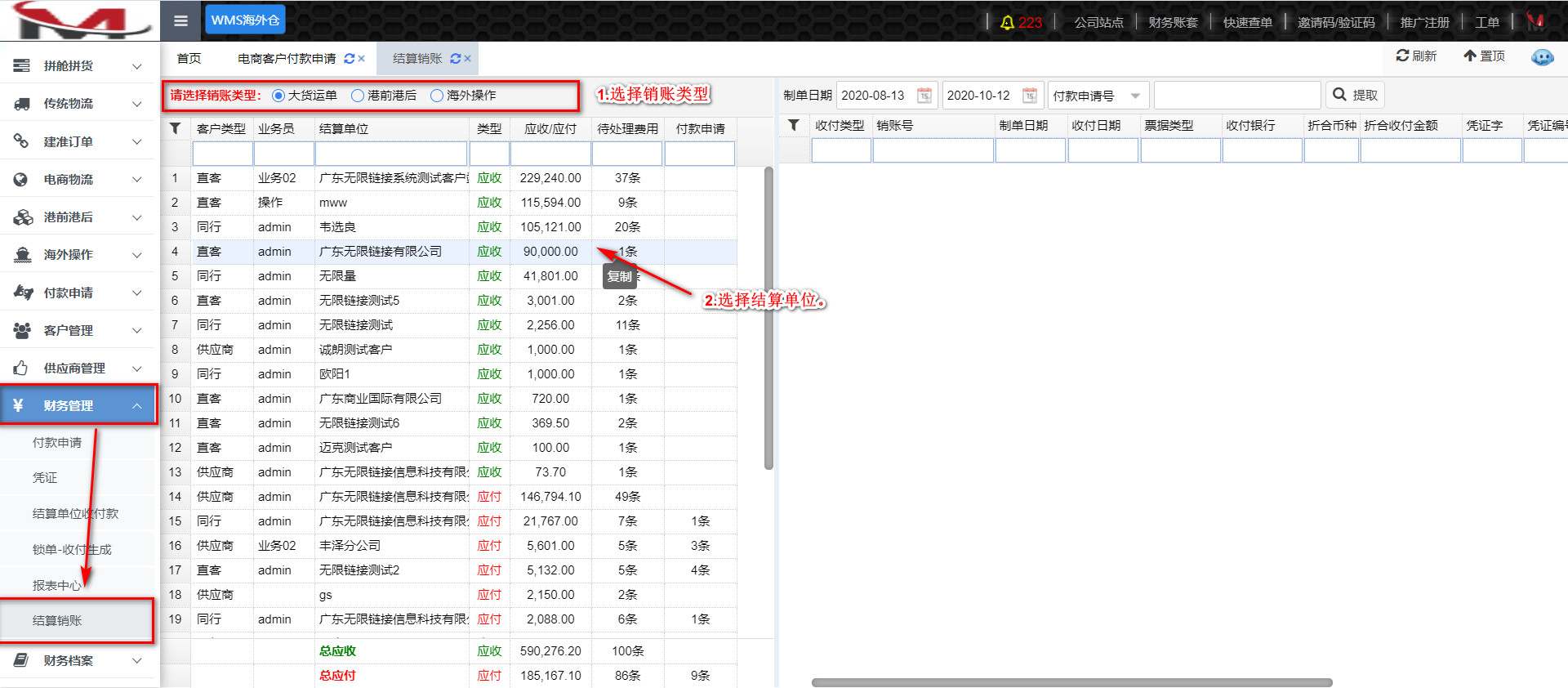The image size is (1568, 688).
Task: Click the 提取 search button
Action: [1355, 96]
